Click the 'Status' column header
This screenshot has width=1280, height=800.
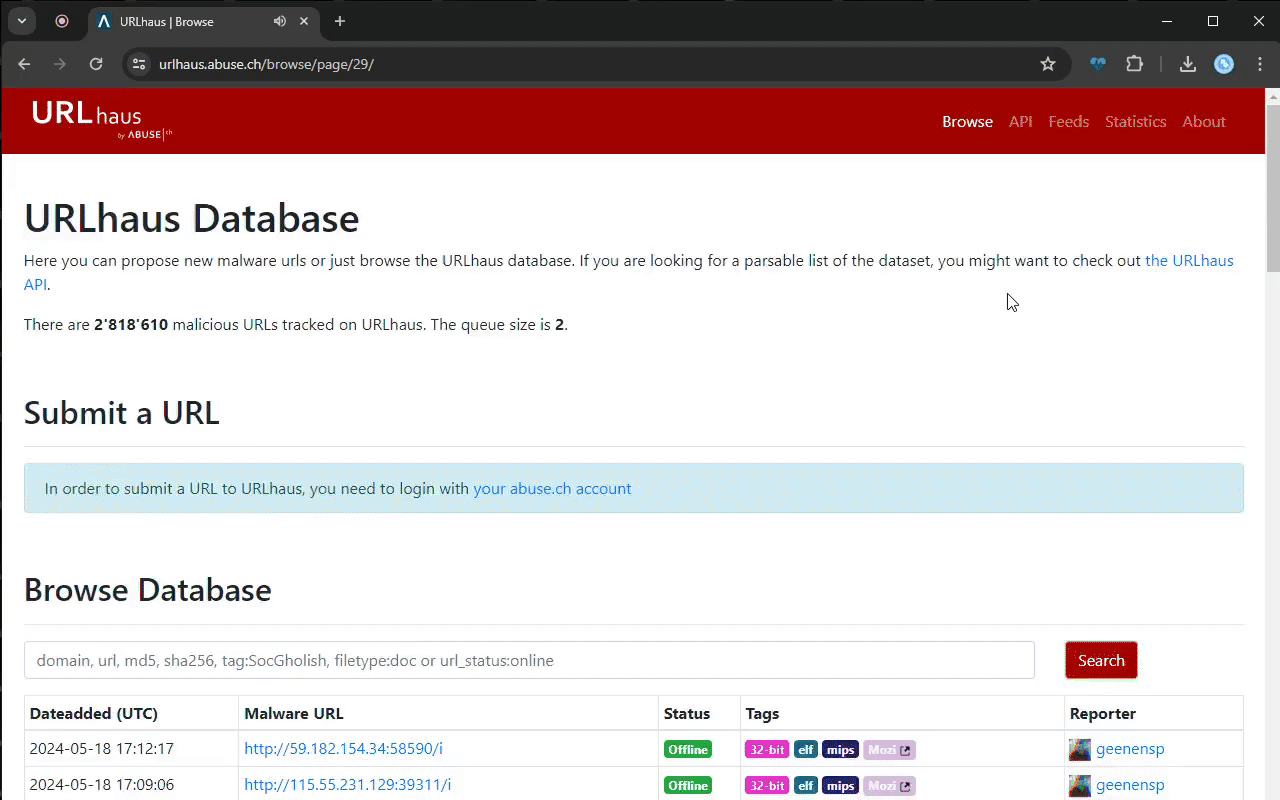tap(687, 713)
